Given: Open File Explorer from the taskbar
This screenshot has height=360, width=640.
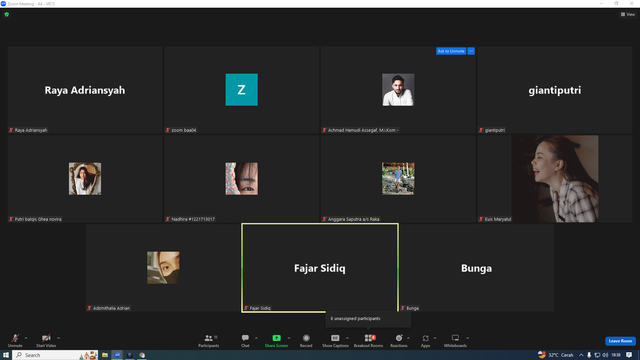Looking at the screenshot, I should (105, 355).
